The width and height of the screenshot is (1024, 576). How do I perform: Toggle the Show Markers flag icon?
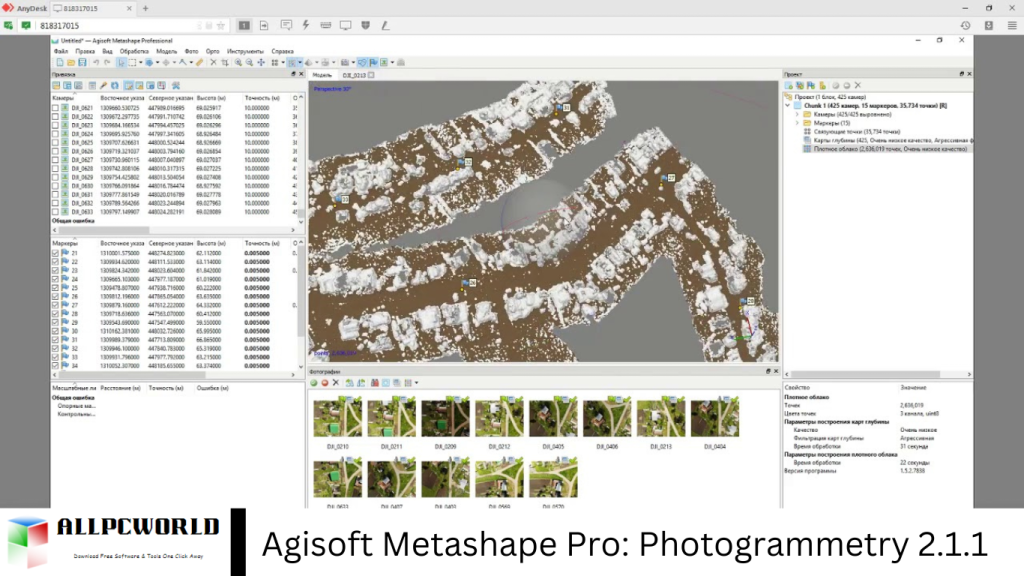pos(373,63)
